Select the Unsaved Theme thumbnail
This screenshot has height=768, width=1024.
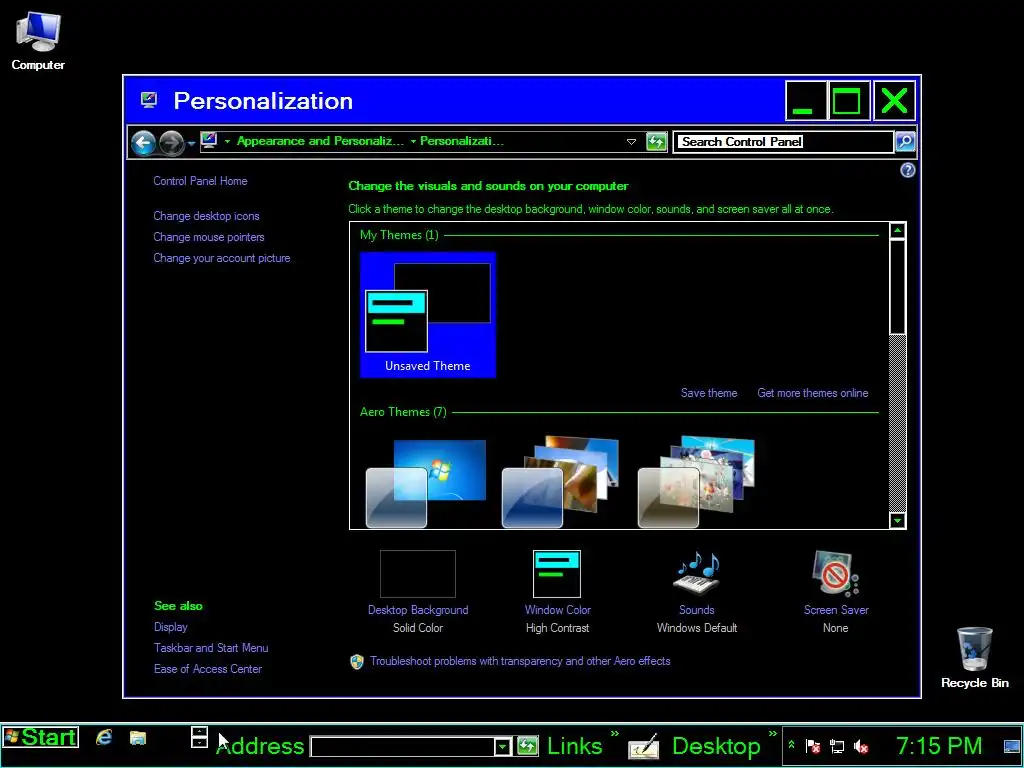[x=428, y=314]
